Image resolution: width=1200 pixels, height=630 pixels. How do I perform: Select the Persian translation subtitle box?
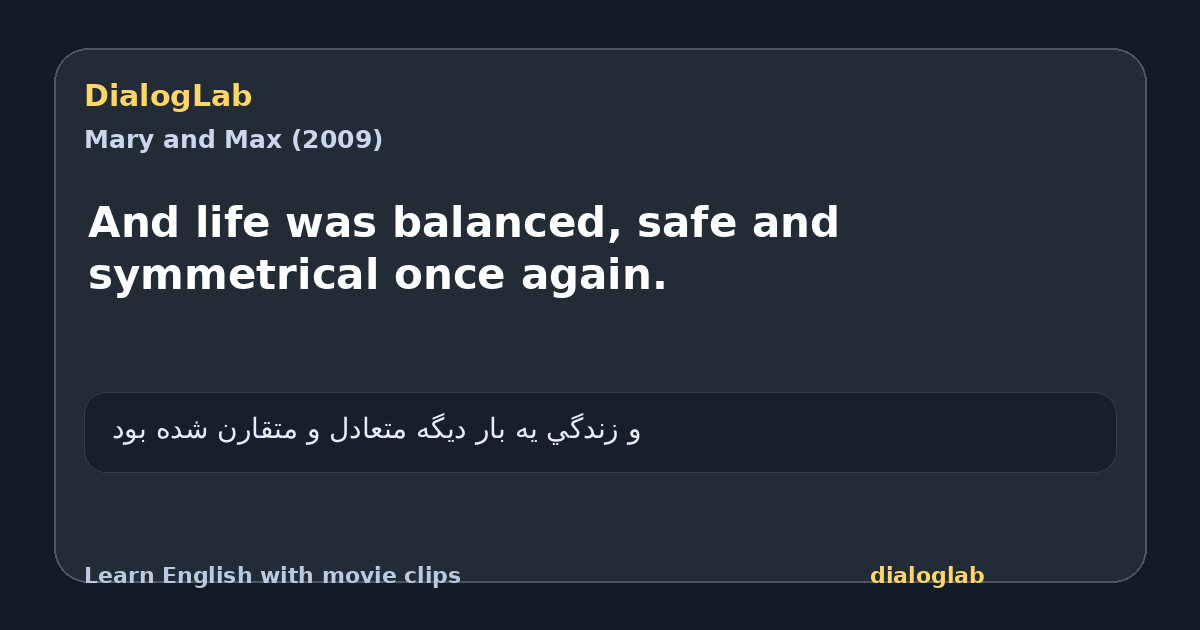tap(600, 432)
